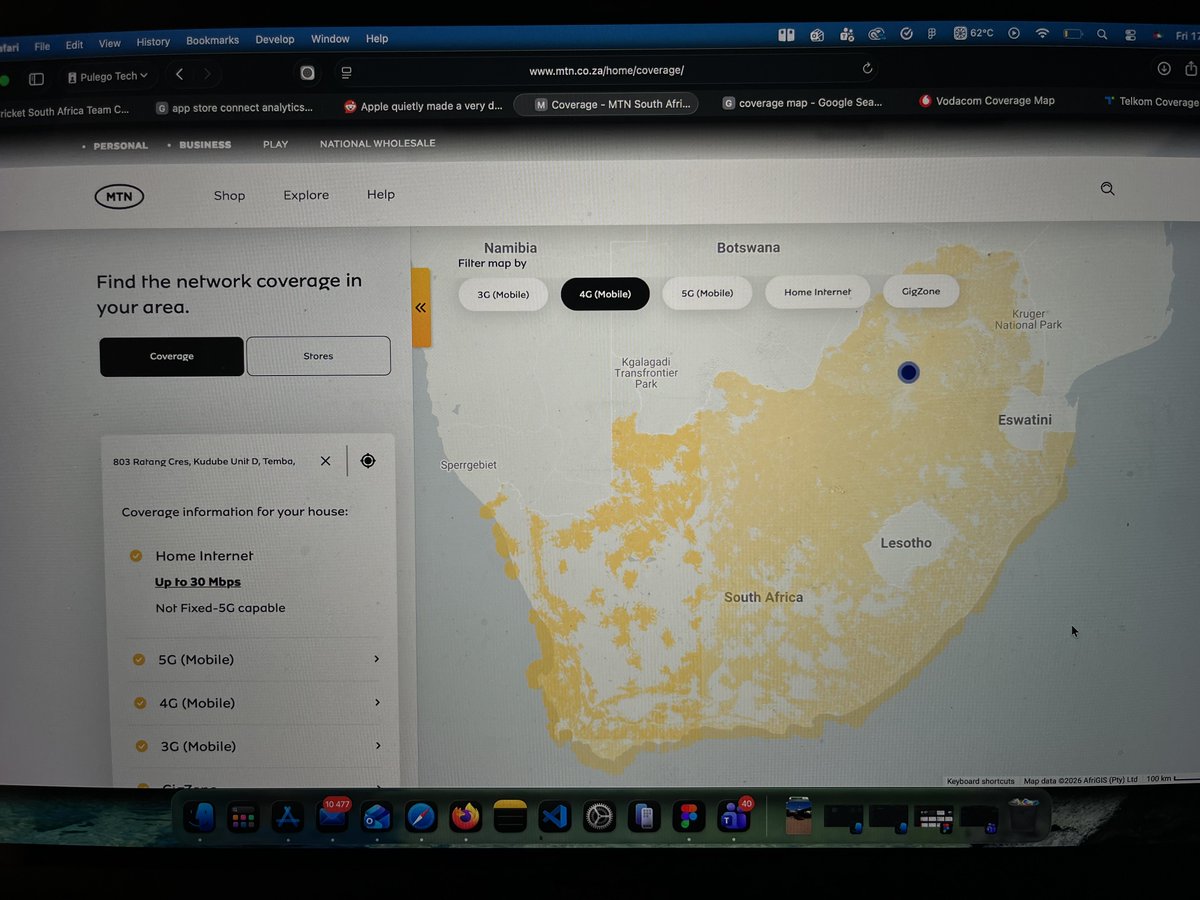Open Control Center in menu bar

pos(1131,34)
